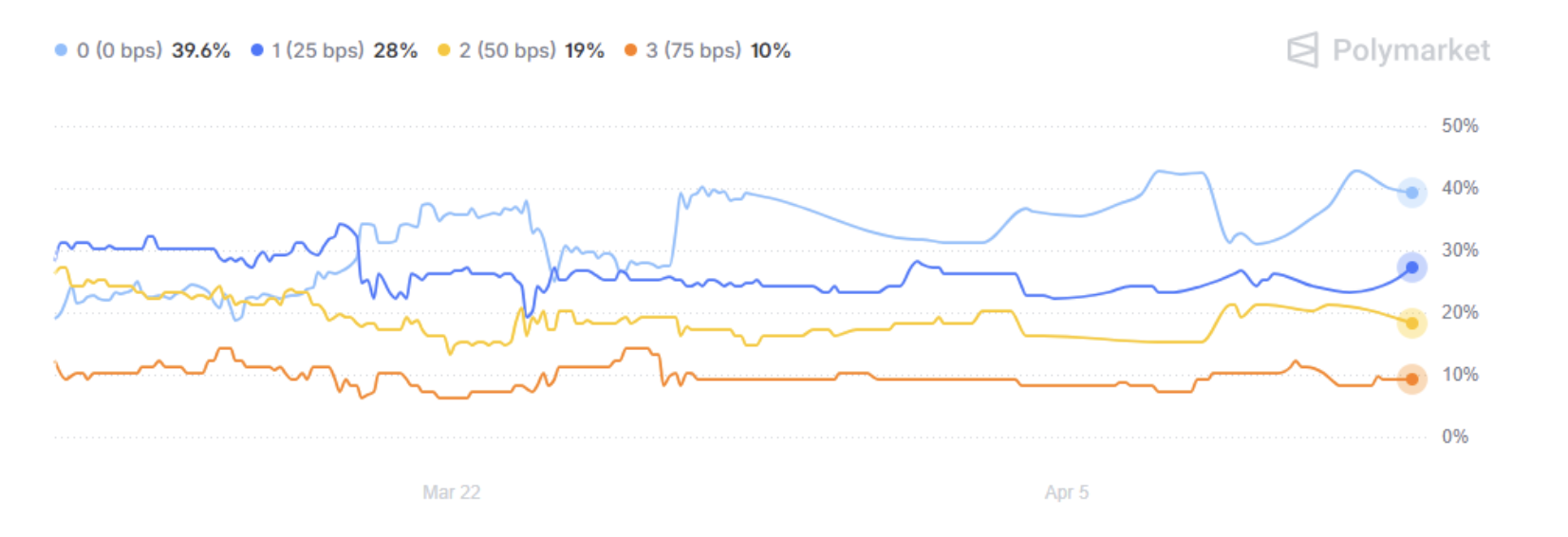Viewport: 1568px width, 537px height.
Task: Select the "2 (50 bps)" legend label
Action: (508, 50)
